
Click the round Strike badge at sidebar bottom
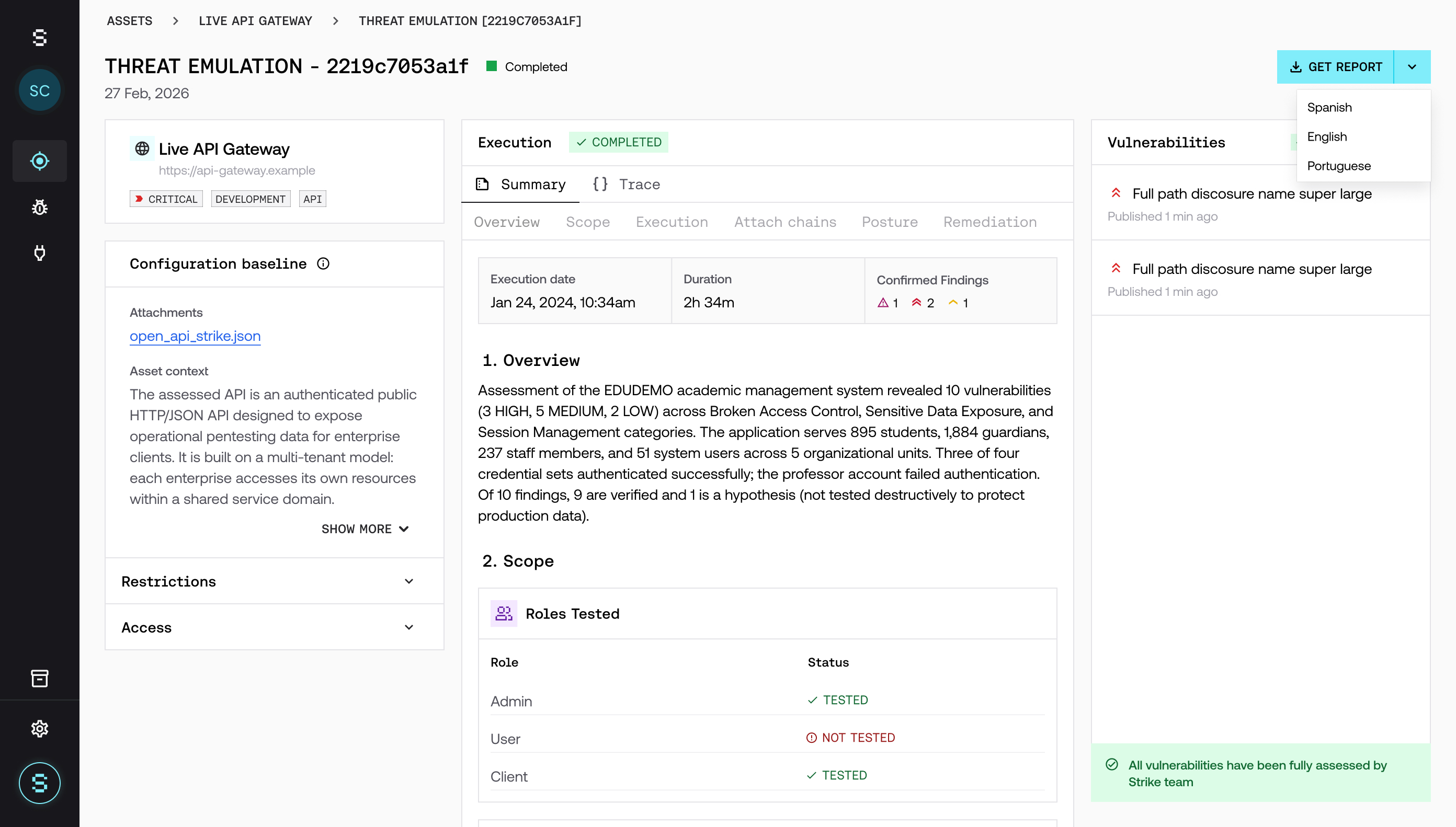click(x=39, y=783)
